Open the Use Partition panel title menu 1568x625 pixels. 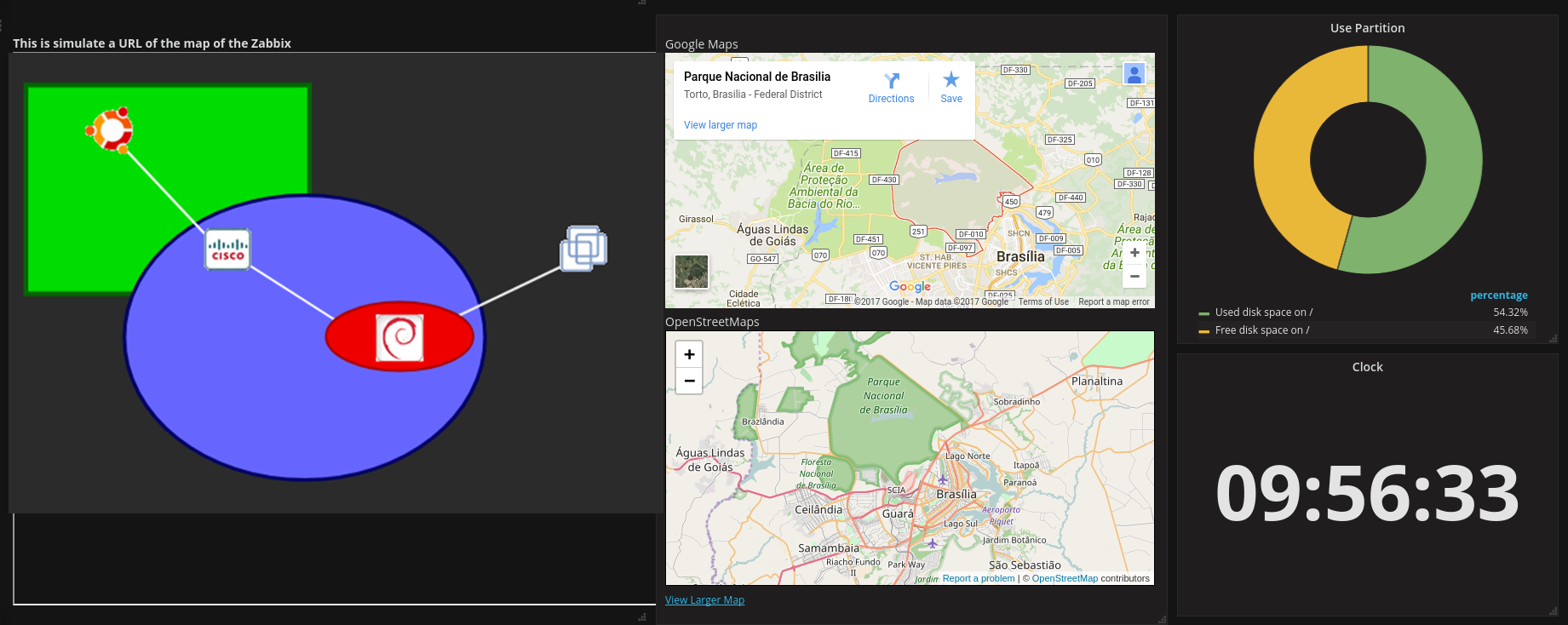point(1368,28)
